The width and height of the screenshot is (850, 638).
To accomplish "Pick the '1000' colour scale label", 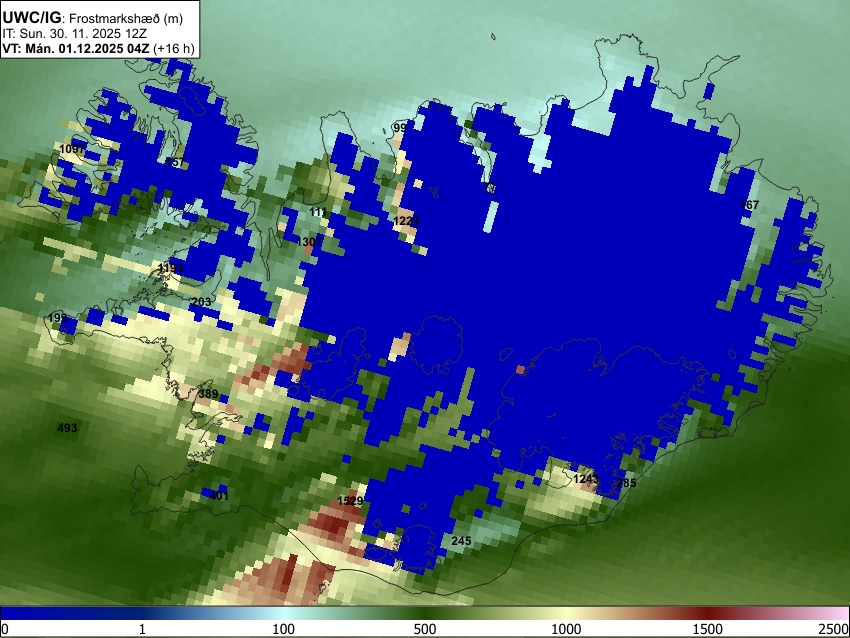I will tap(566, 629).
